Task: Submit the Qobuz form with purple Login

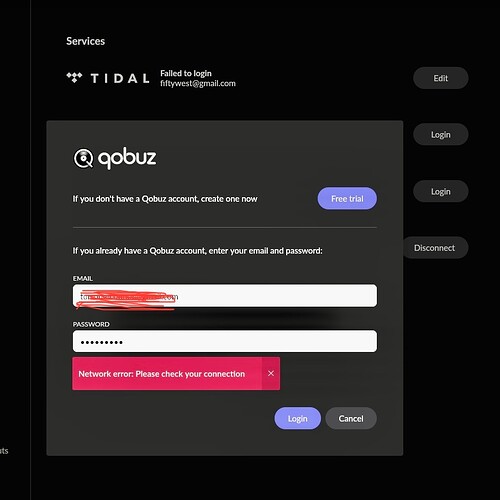Action: click(x=297, y=418)
